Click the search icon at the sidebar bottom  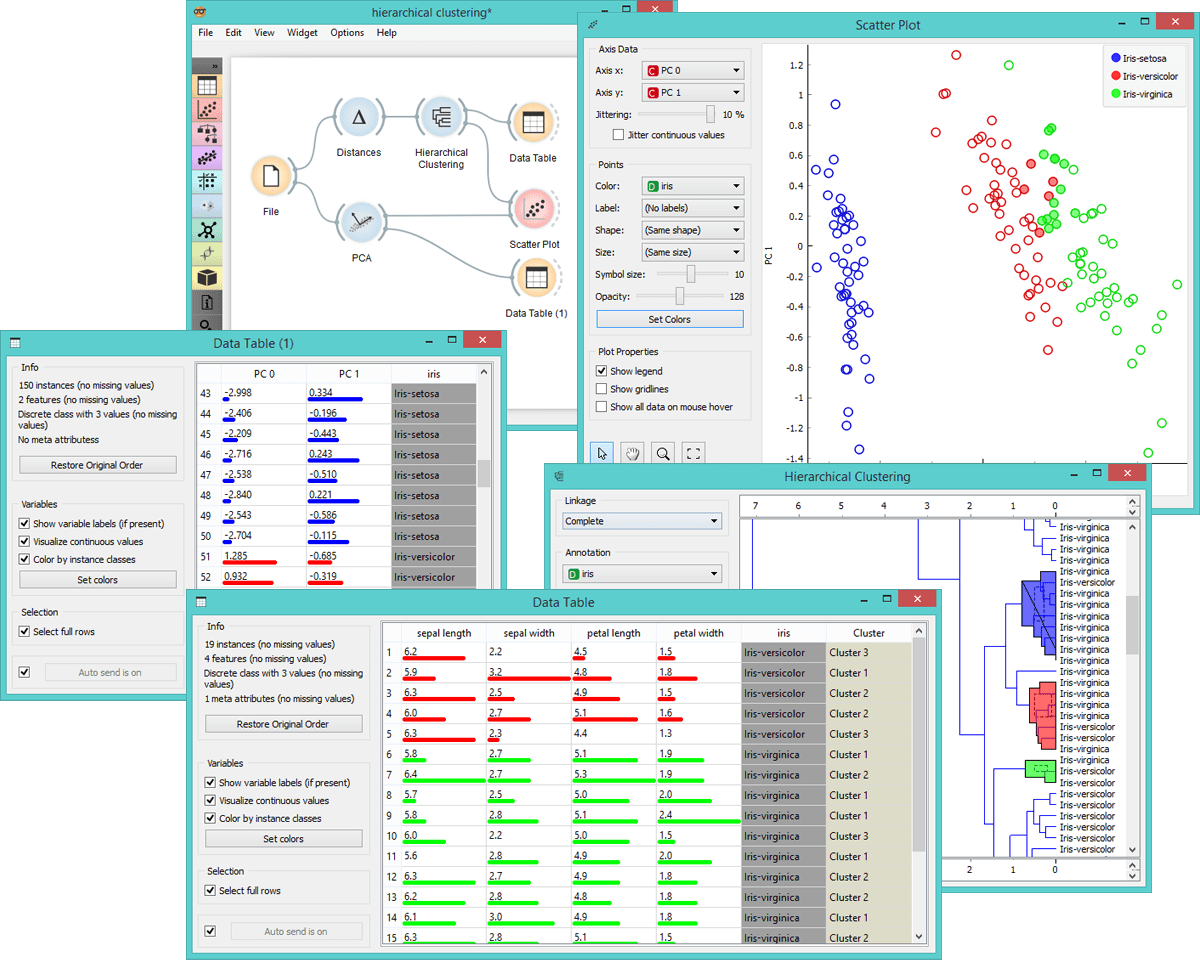[x=207, y=324]
